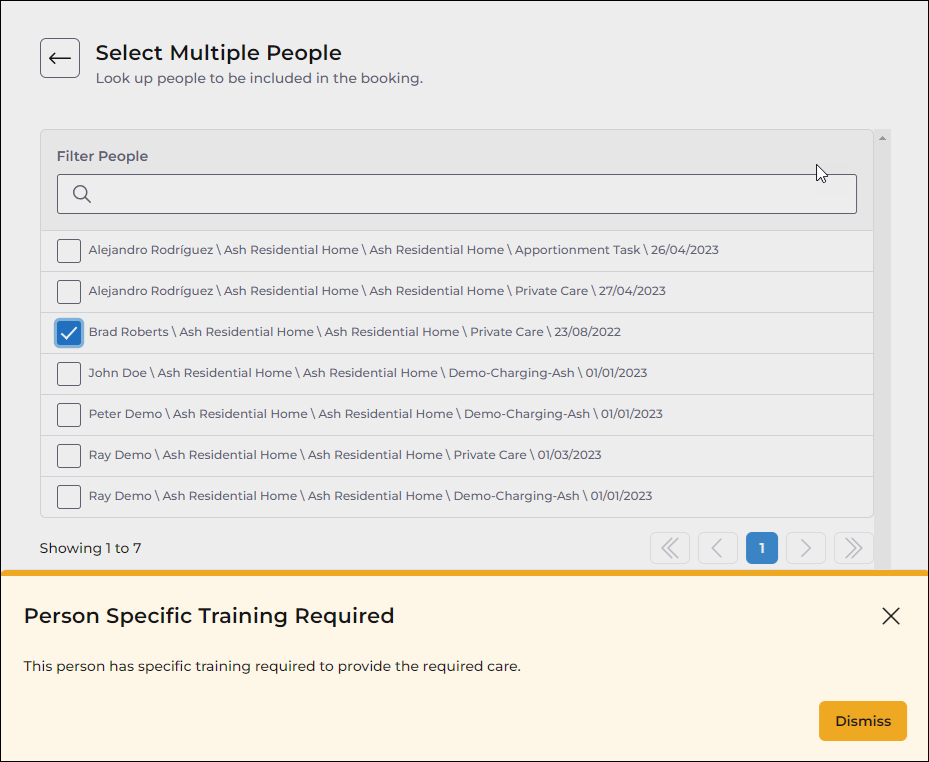Untick the Brad Roberts checkbox
Viewport: 929px width, 762px height.
tap(69, 332)
